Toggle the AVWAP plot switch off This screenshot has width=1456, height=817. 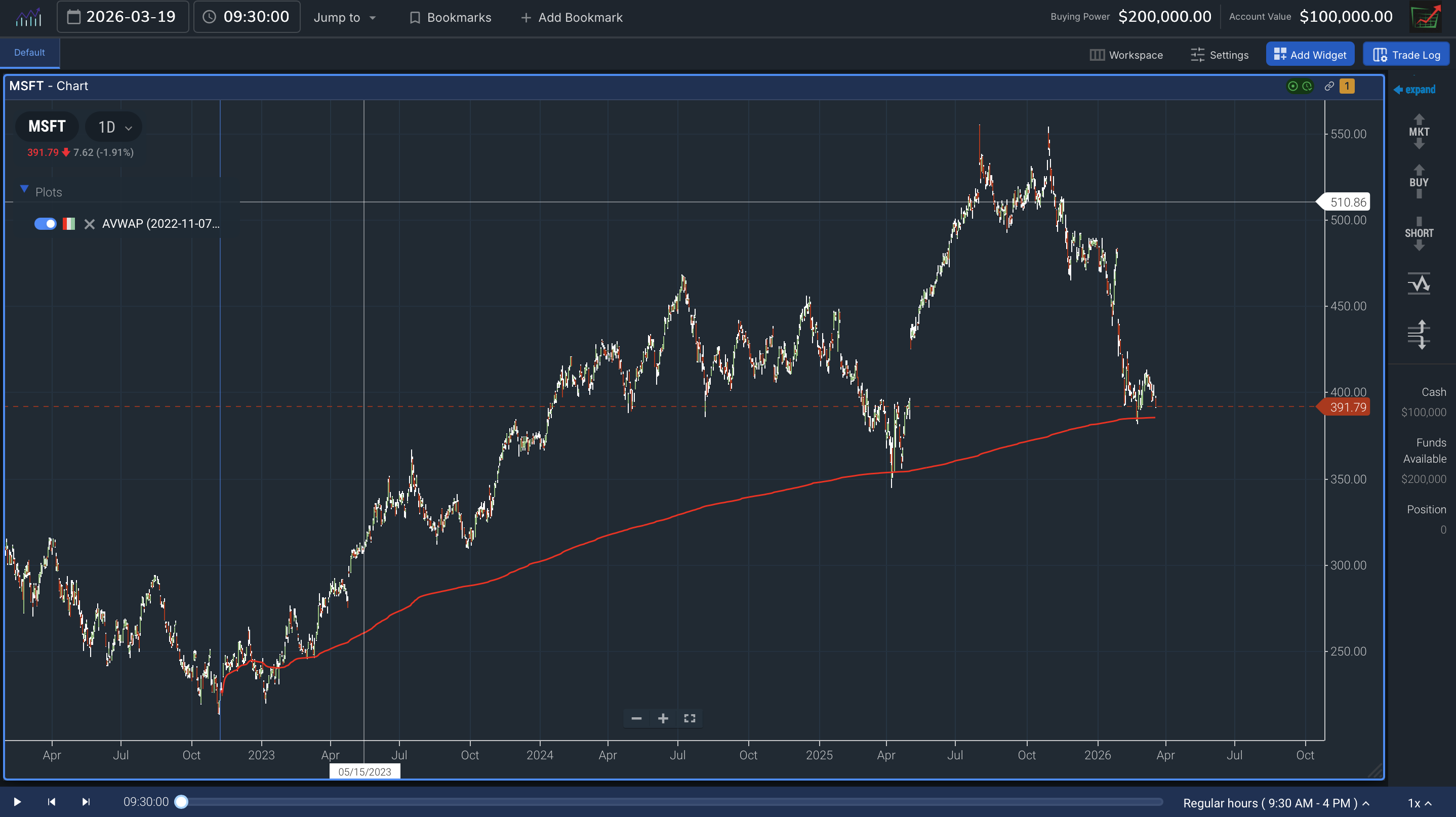point(45,224)
